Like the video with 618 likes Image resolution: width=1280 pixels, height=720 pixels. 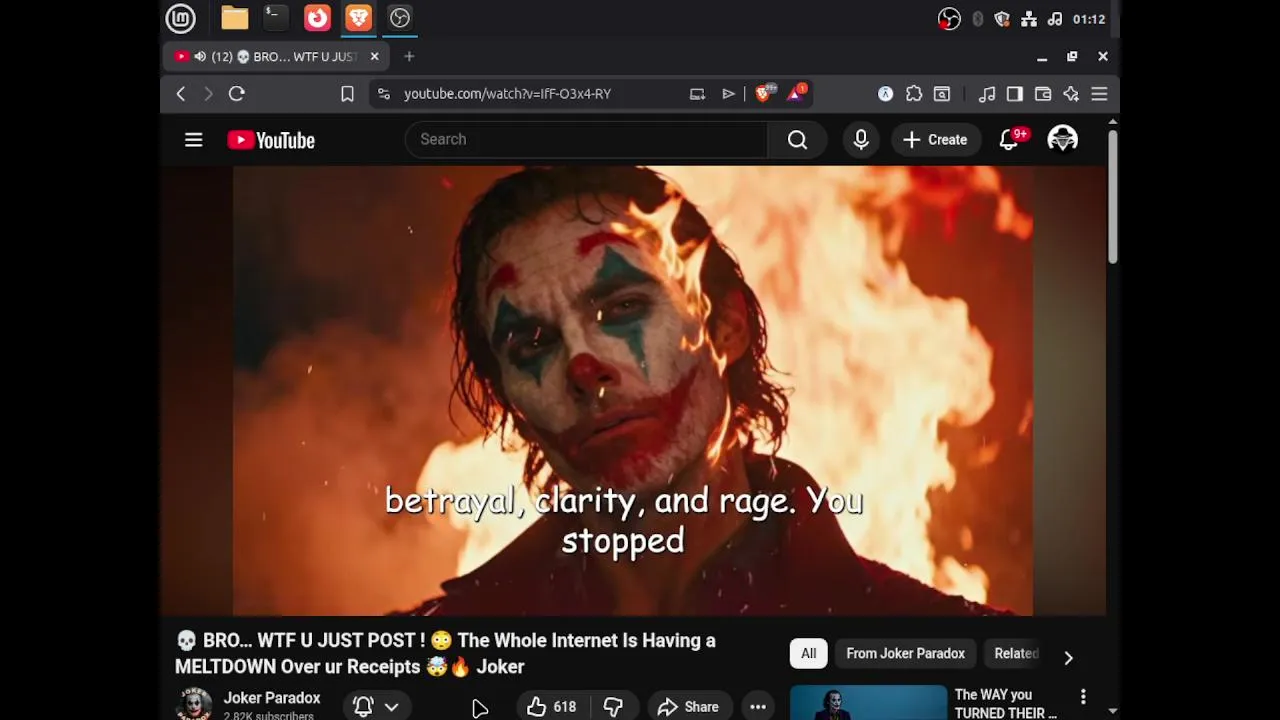point(551,707)
